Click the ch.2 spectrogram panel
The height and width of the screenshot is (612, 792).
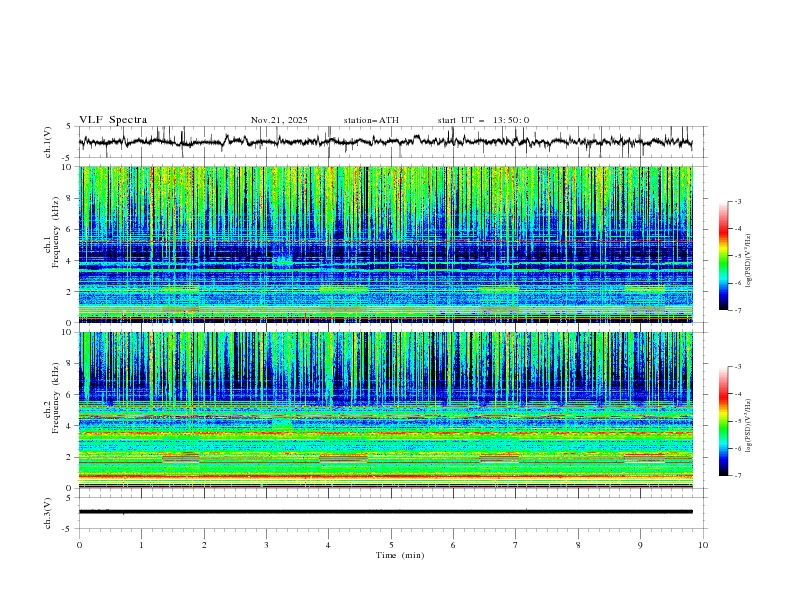(385, 410)
